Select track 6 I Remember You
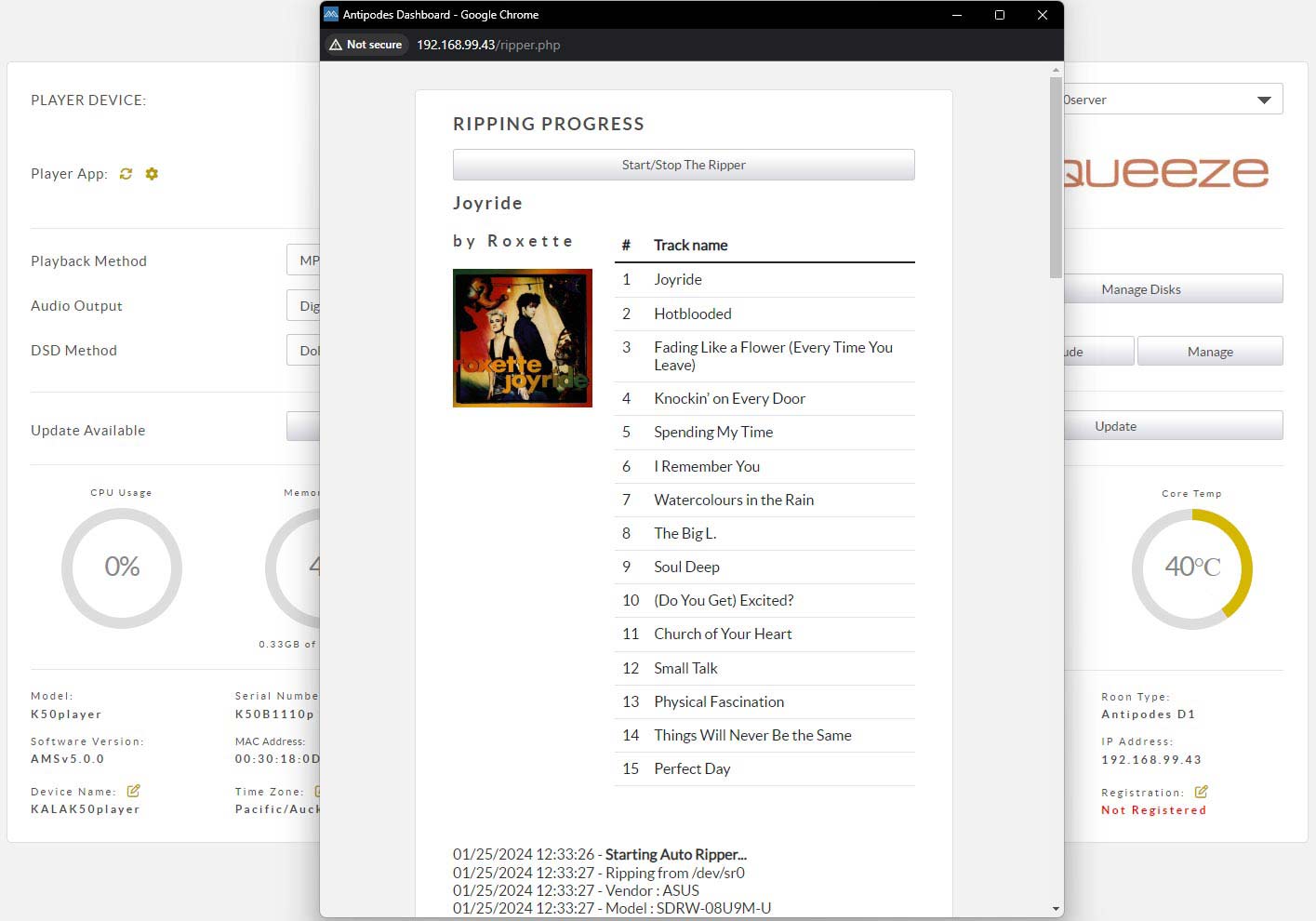 point(764,467)
